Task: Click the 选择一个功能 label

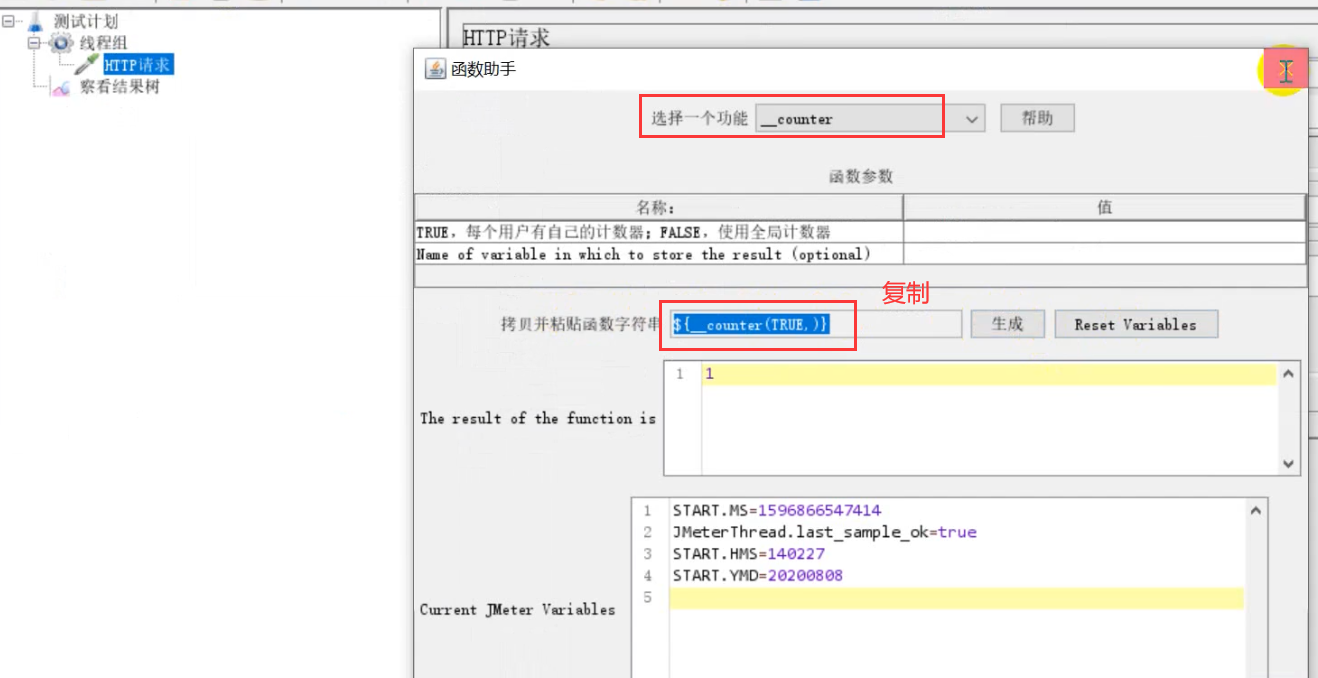Action: pyautogui.click(x=699, y=118)
